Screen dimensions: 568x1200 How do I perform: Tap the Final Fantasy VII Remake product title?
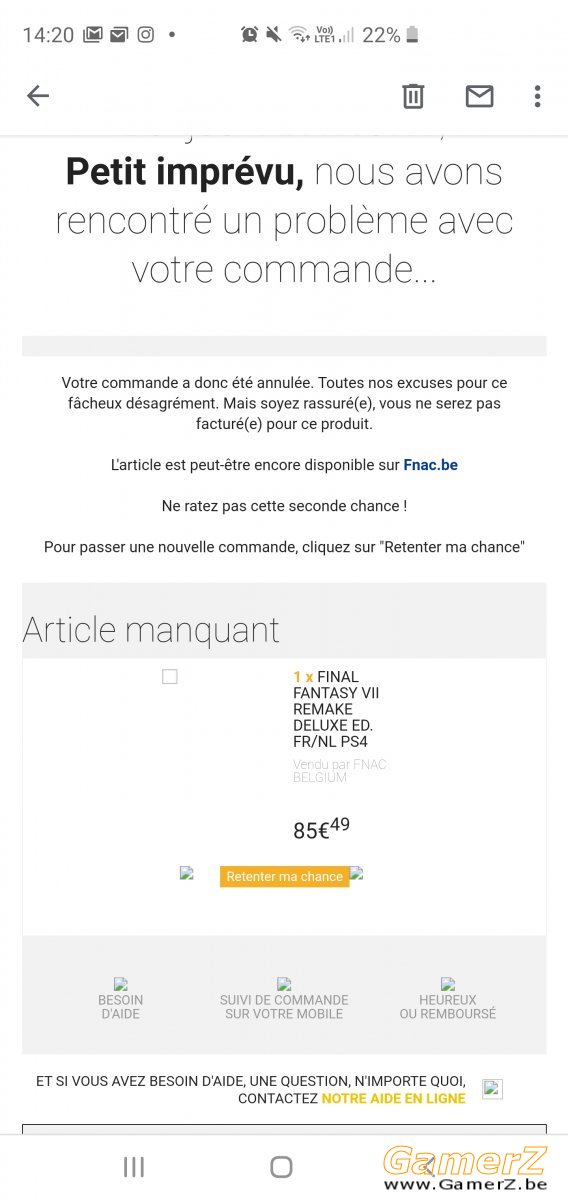click(x=336, y=709)
